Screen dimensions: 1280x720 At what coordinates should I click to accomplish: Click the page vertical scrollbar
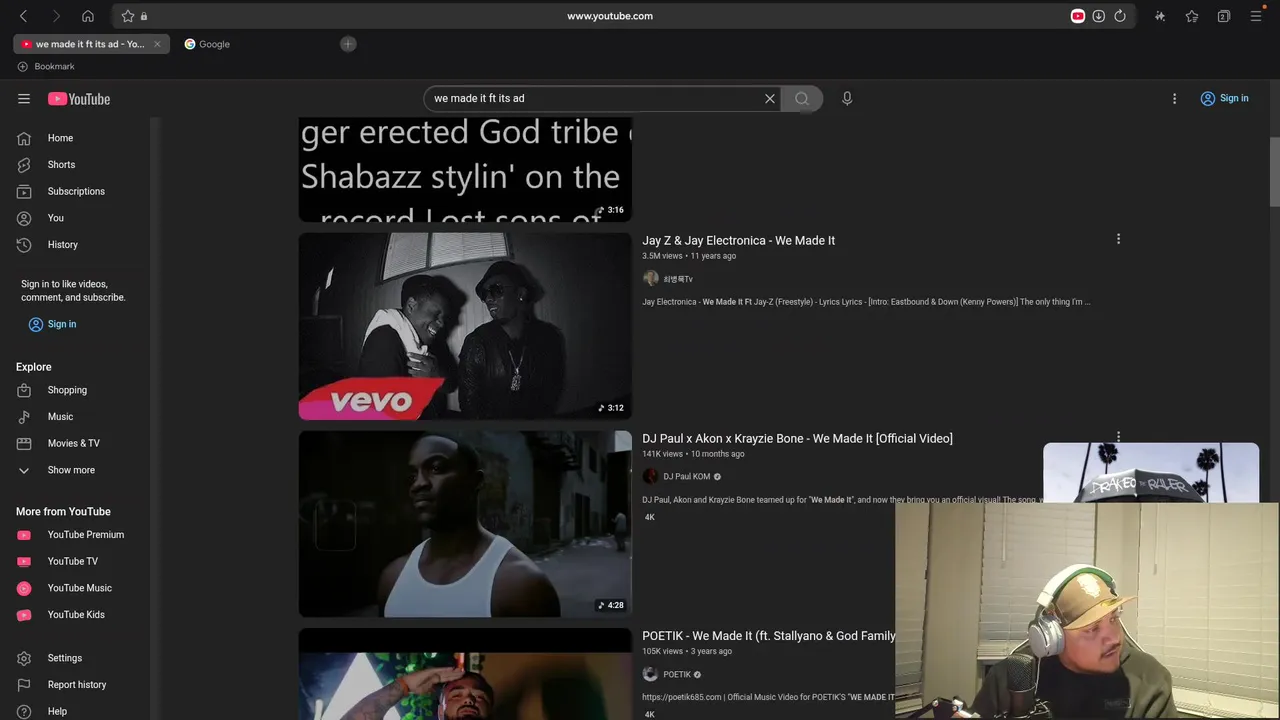tap(1274, 172)
